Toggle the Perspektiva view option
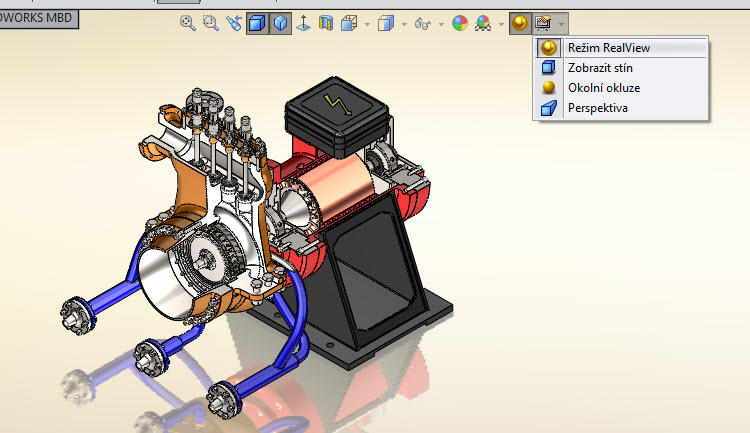Image resolution: width=750 pixels, height=433 pixels. 597,108
